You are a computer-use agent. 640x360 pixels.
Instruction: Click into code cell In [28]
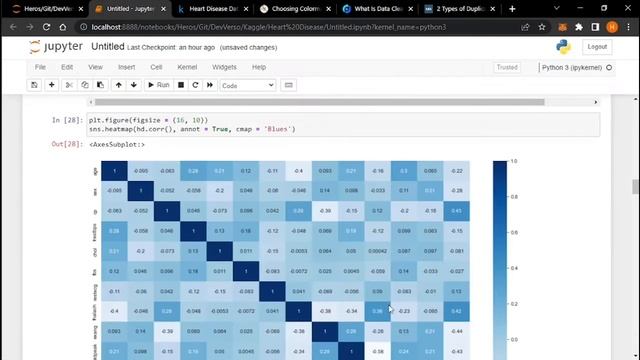(x=343, y=124)
